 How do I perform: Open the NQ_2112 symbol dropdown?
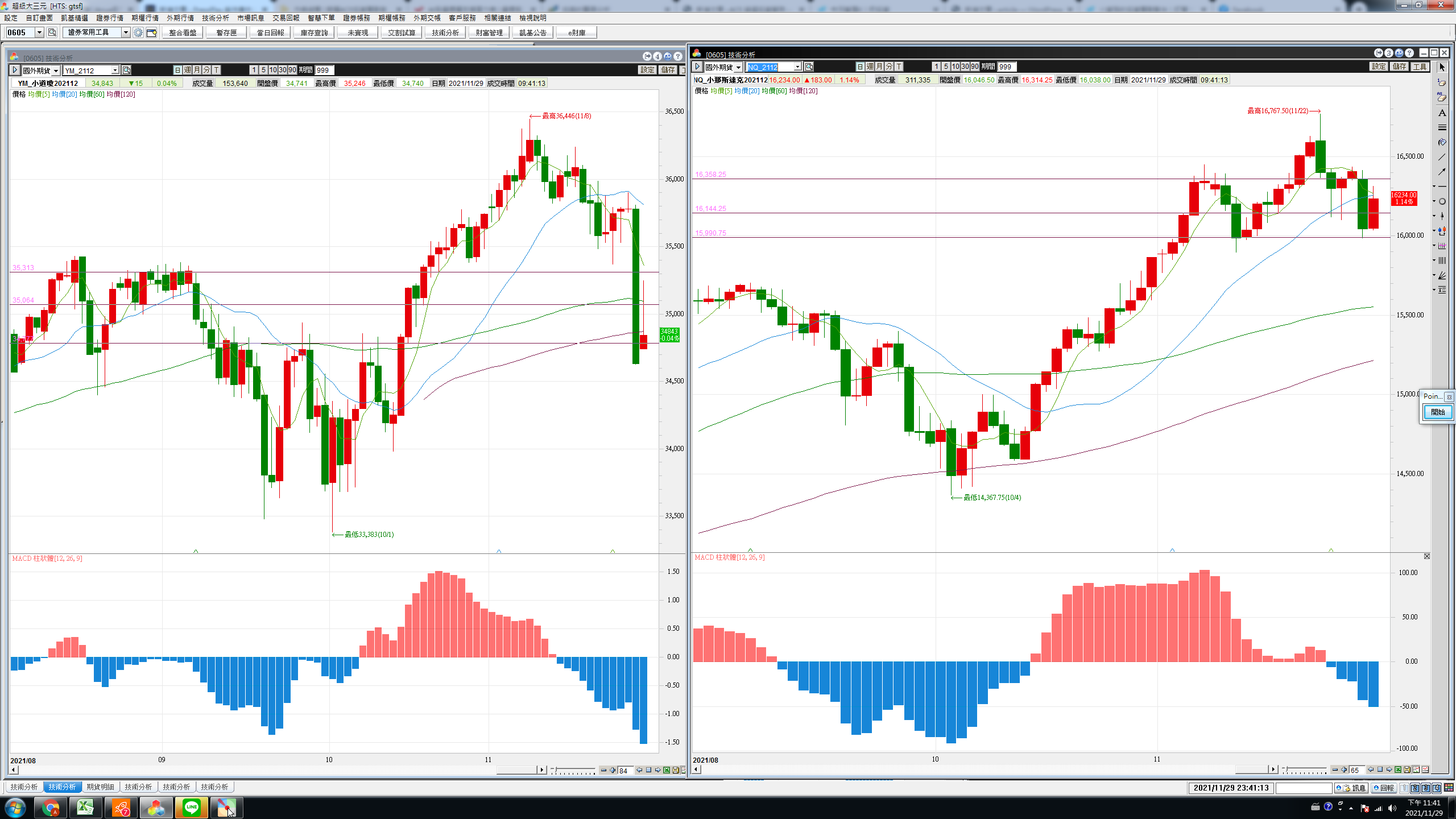[797, 67]
